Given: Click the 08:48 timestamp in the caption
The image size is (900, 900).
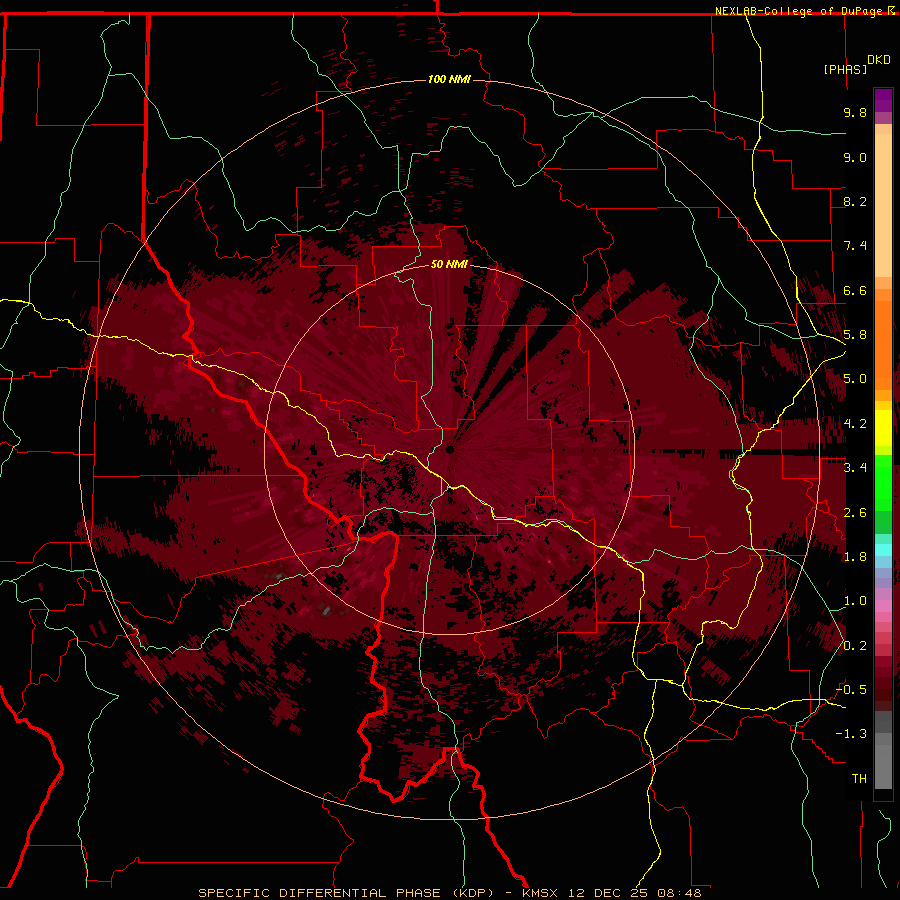Looking at the screenshot, I should coord(679,893).
